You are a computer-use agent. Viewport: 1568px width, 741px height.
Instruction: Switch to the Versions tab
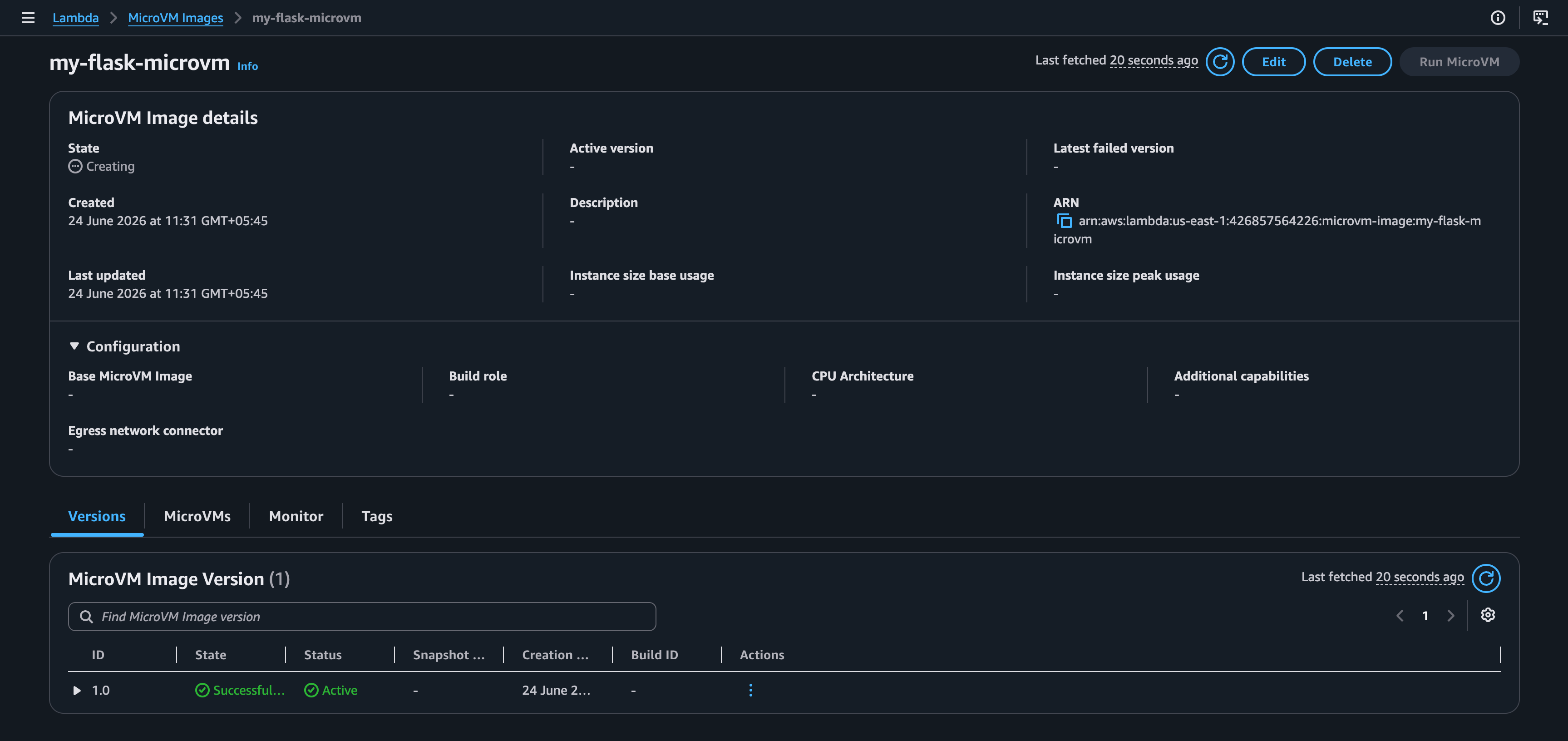coord(97,516)
